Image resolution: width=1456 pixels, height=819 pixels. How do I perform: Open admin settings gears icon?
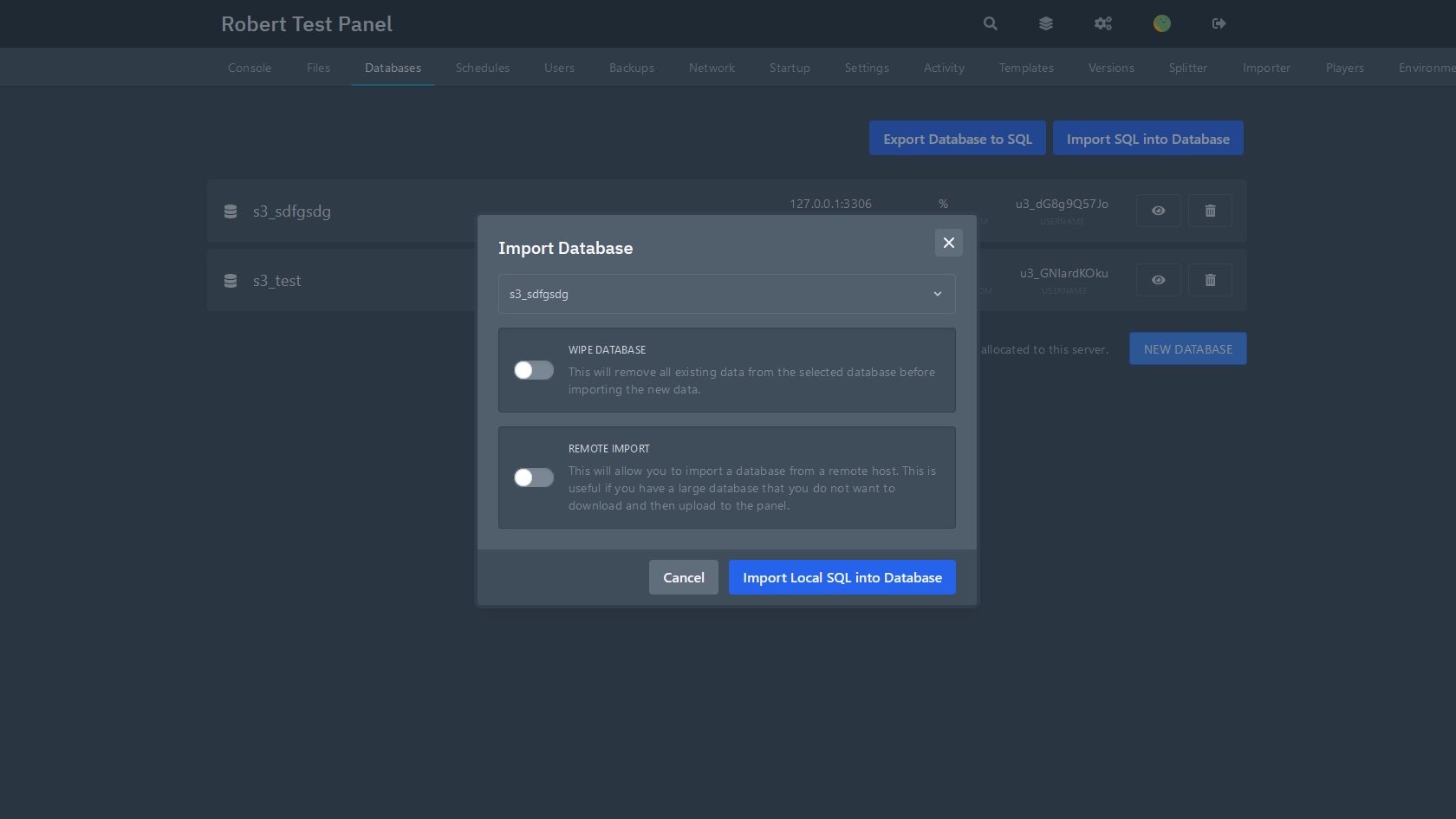(x=1102, y=23)
